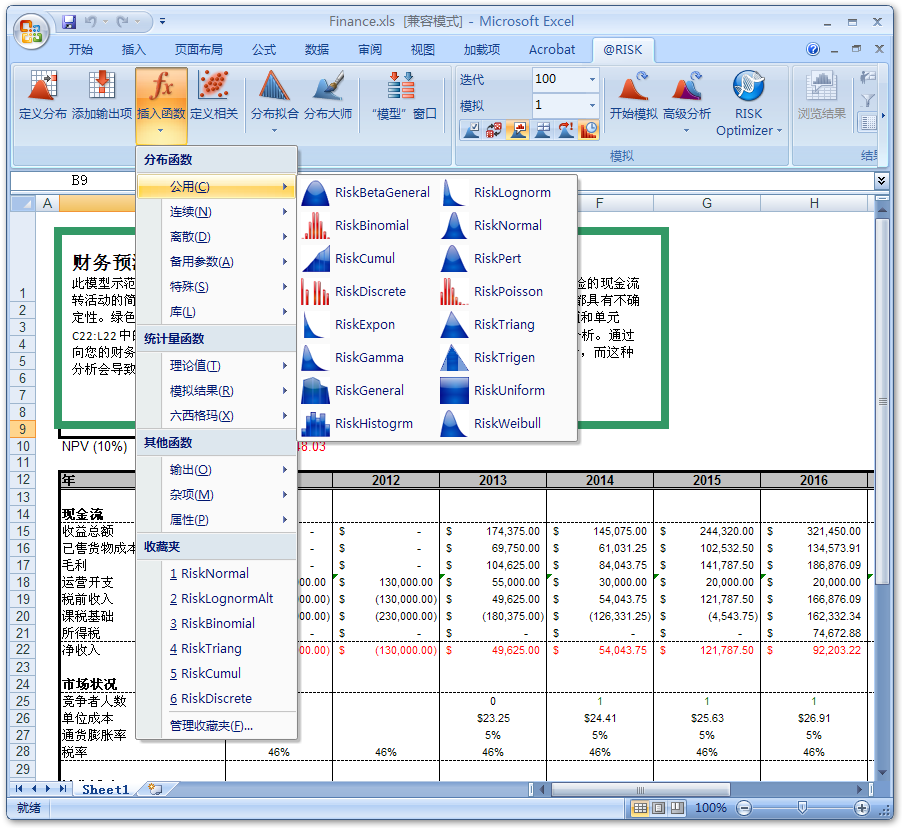Toggle the summary results window button
This screenshot has width=902, height=828.
[542, 131]
